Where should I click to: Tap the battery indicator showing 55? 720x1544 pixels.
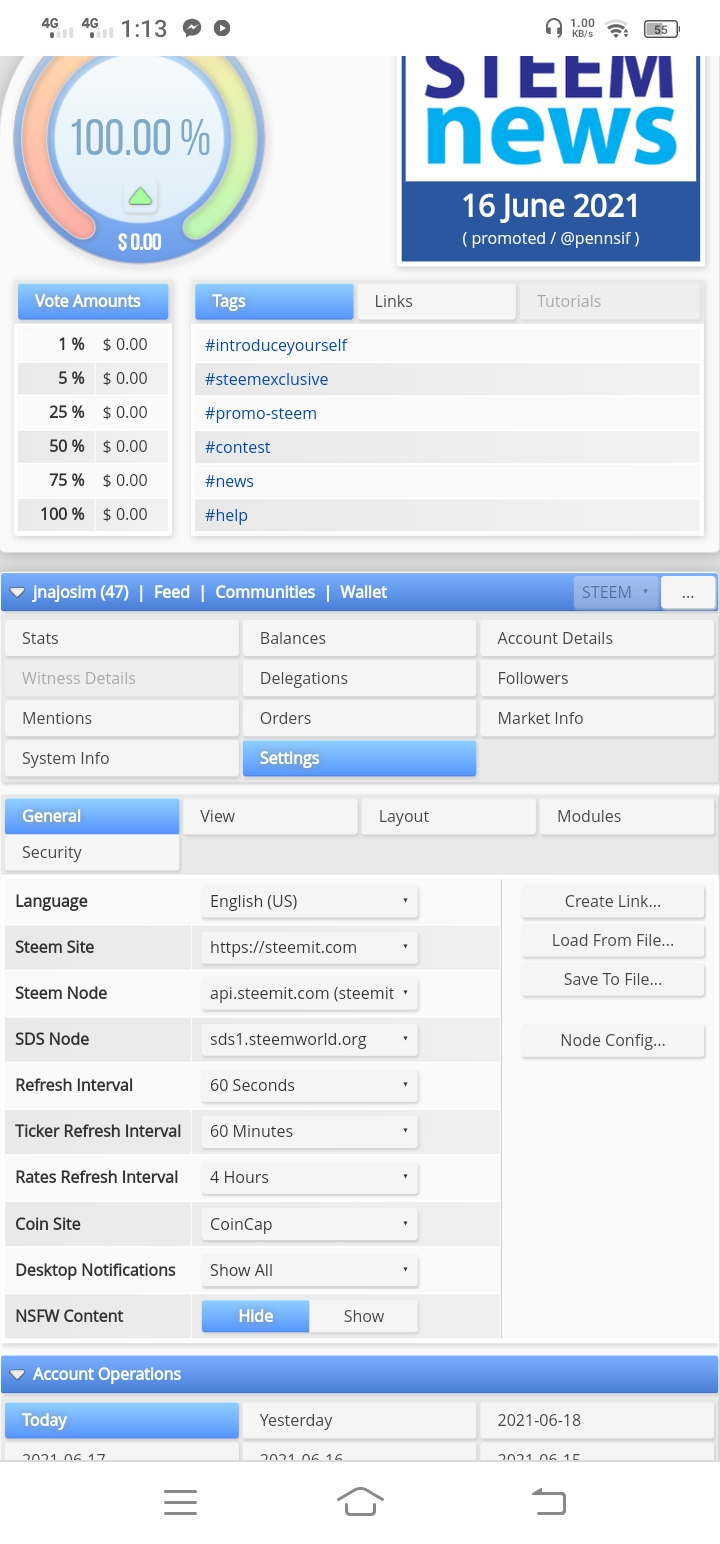(661, 29)
